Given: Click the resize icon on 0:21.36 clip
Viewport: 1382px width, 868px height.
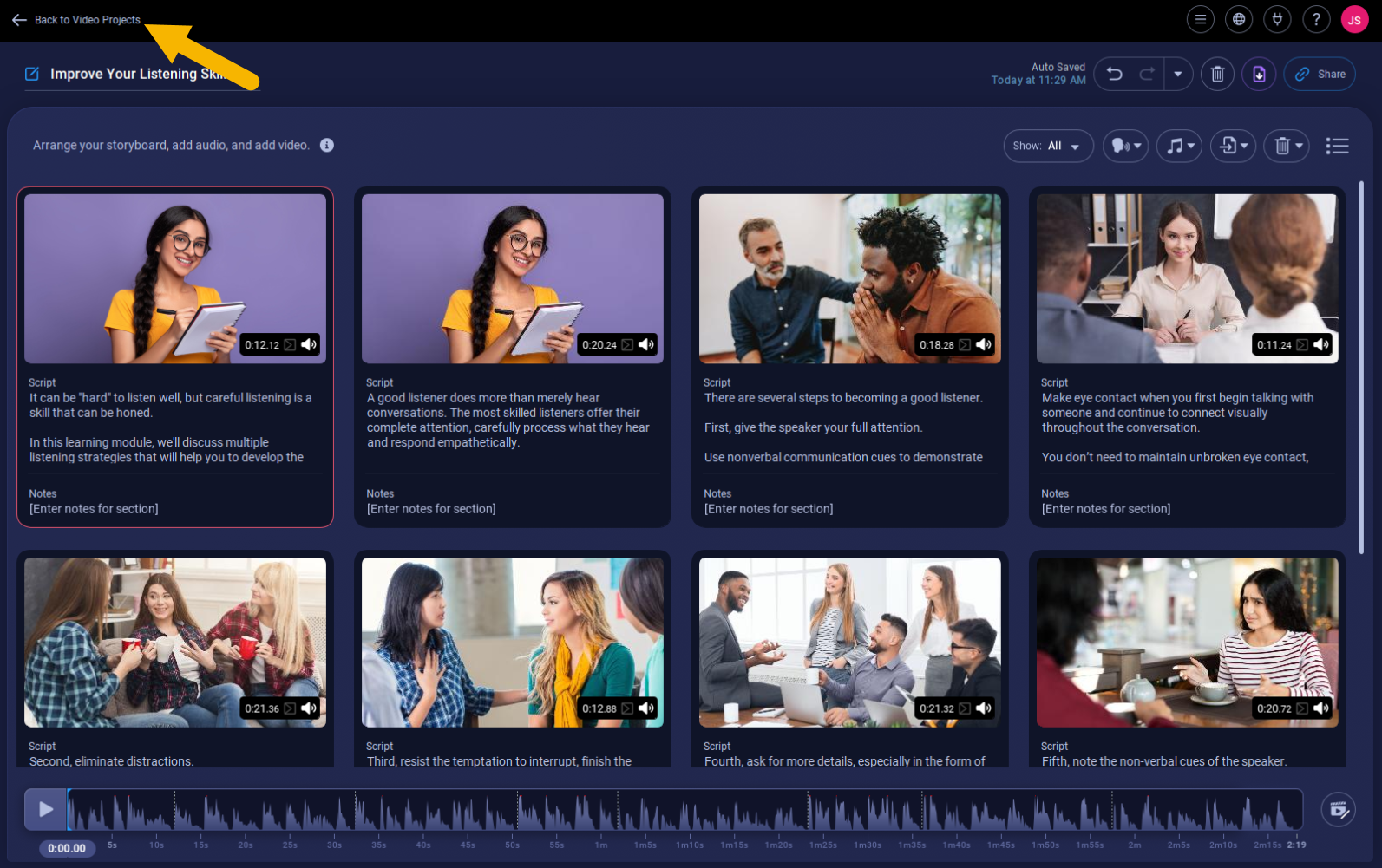Looking at the screenshot, I should pos(290,708).
